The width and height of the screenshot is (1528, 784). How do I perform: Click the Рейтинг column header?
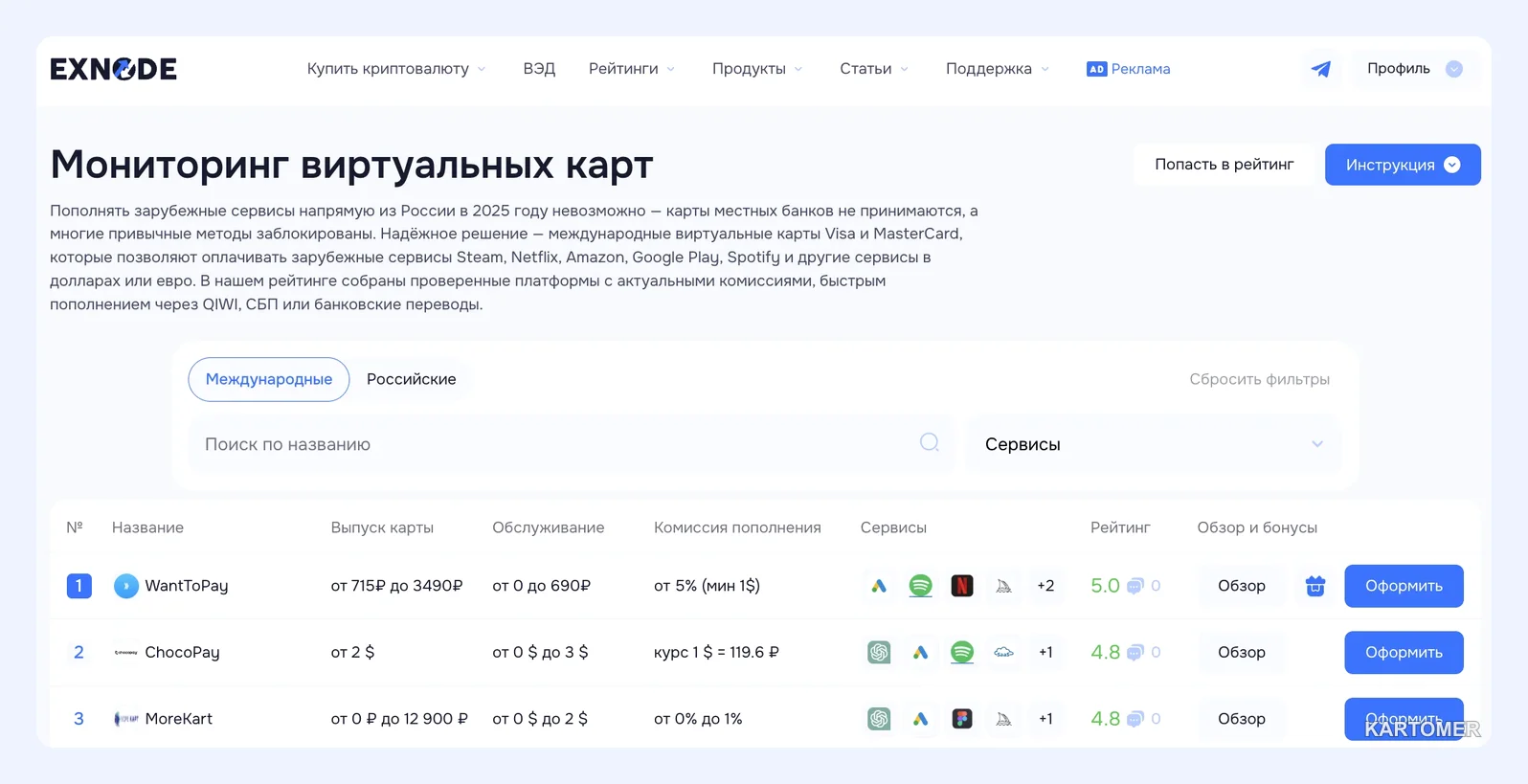1120,527
